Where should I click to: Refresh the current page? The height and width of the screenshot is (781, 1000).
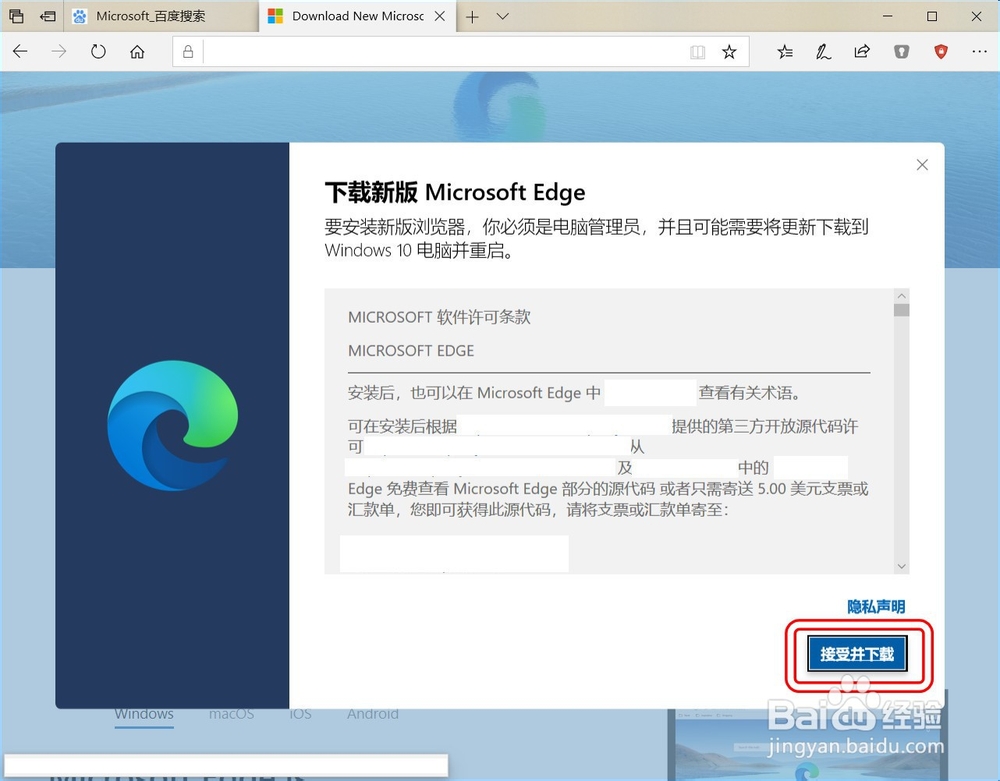click(98, 52)
